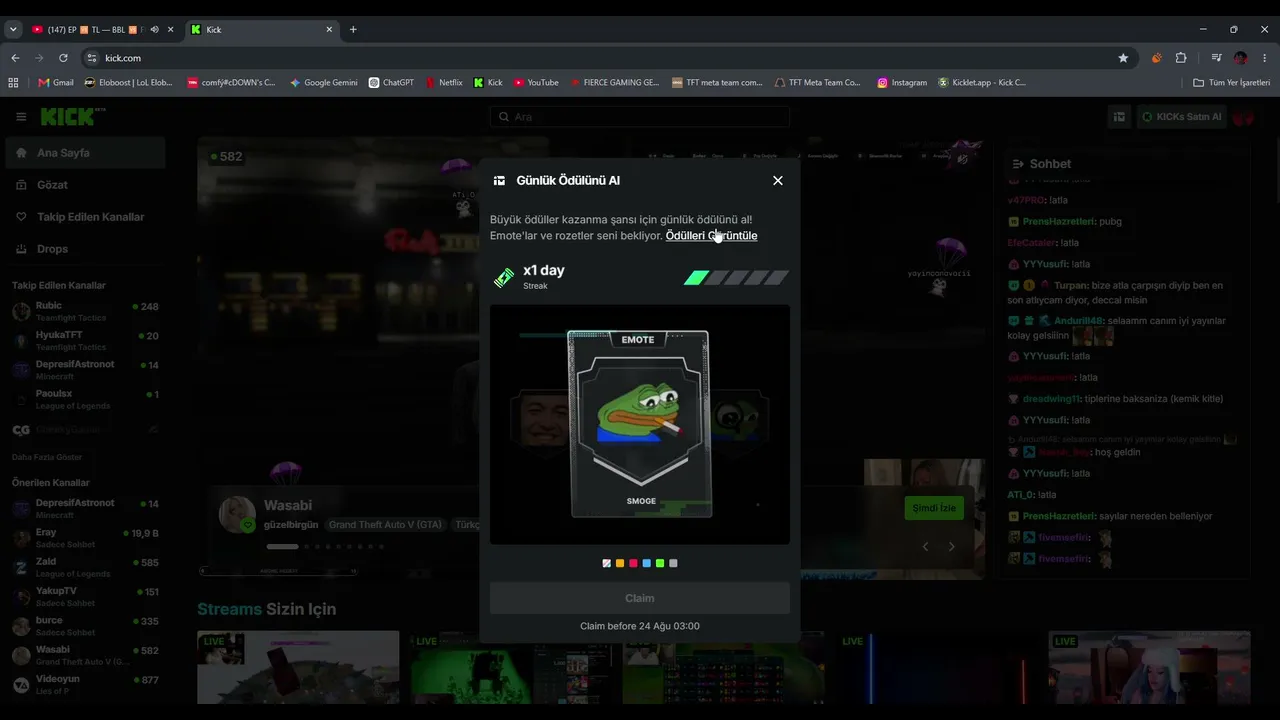Open the Chrome three-dot menu
The width and height of the screenshot is (1280, 720).
coord(1265,58)
